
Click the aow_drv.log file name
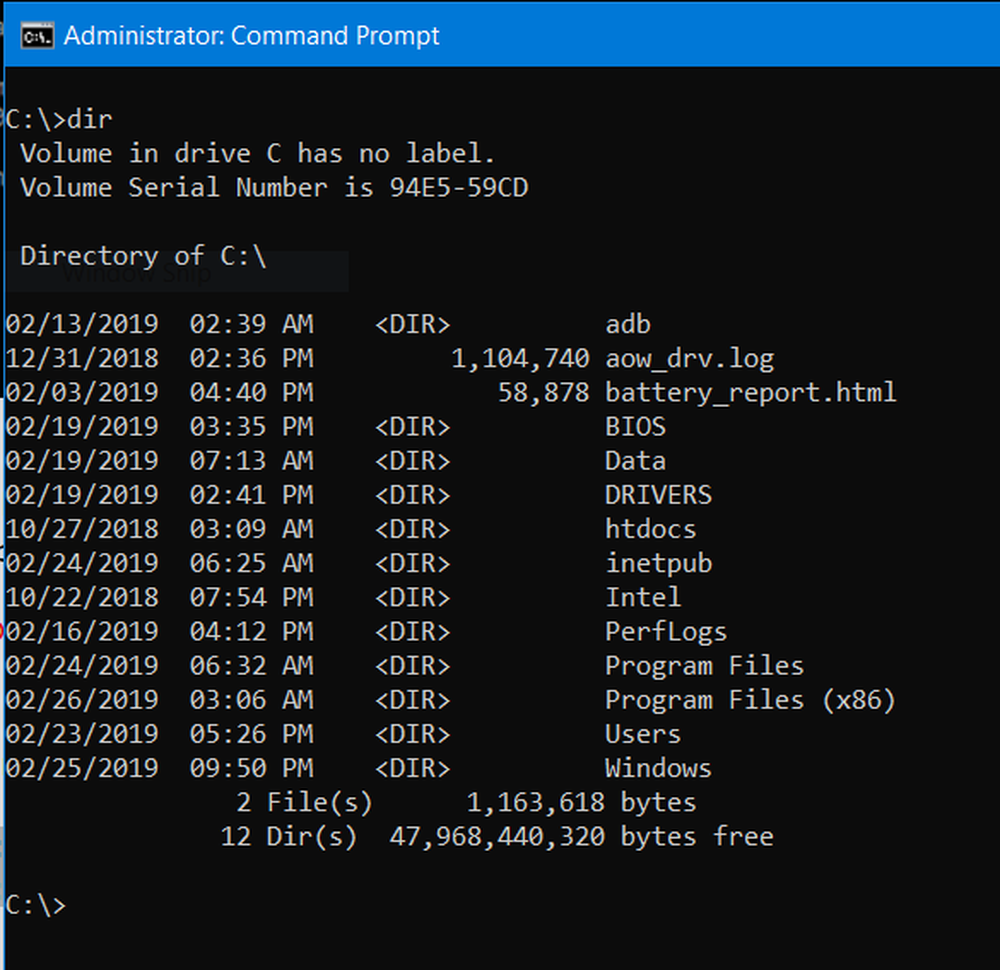[x=689, y=359]
